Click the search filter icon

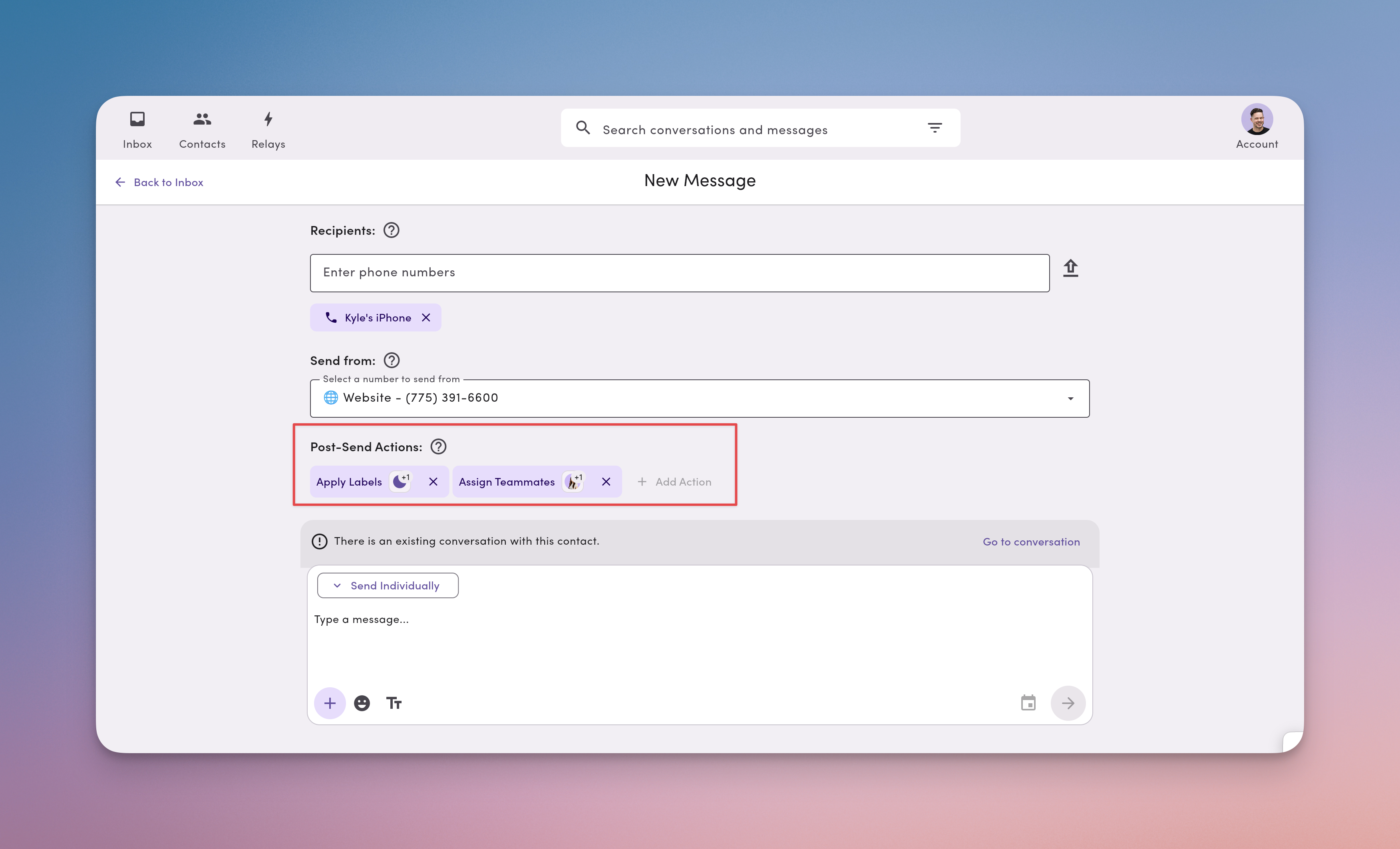click(x=935, y=127)
